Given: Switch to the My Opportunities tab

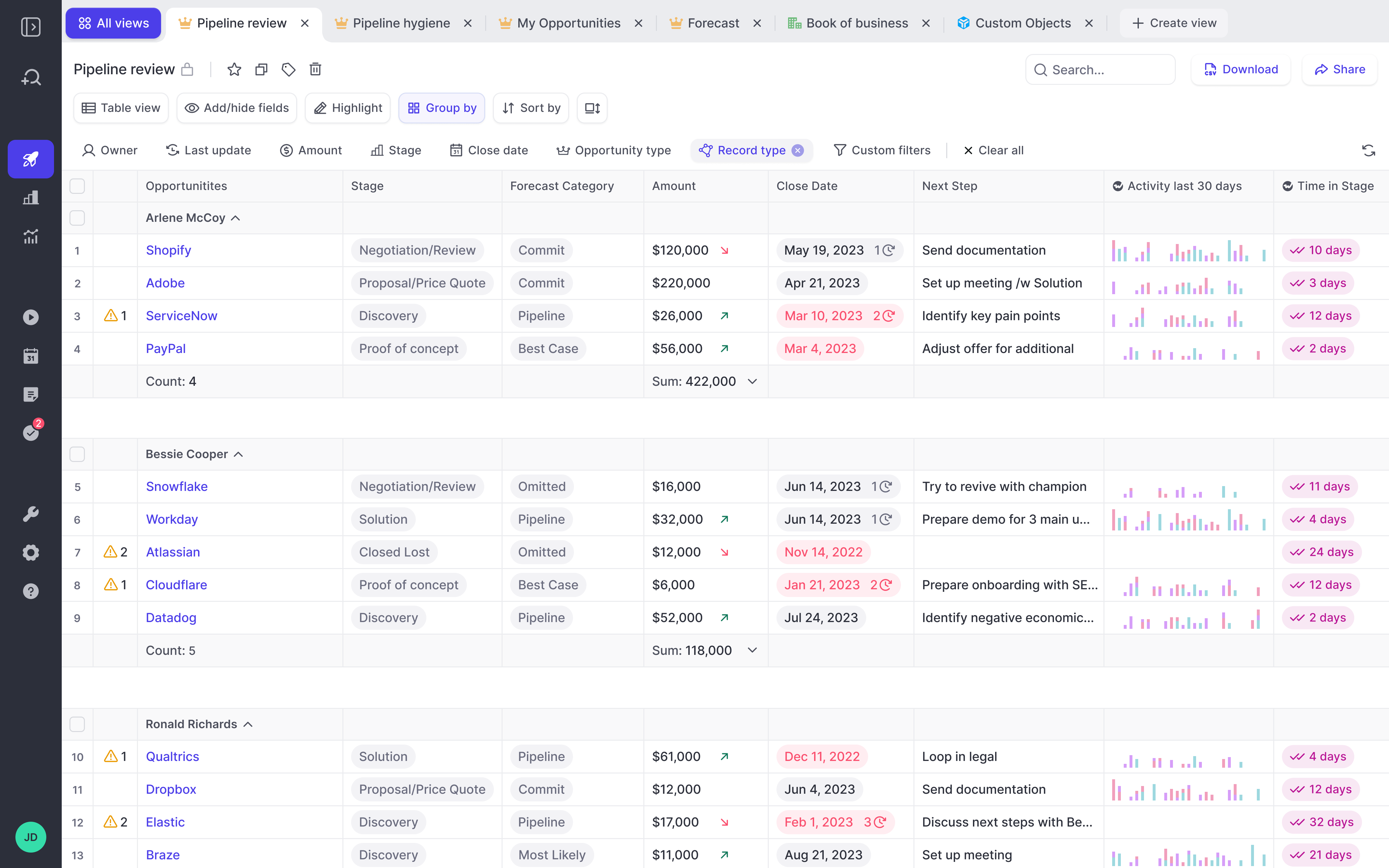Looking at the screenshot, I should (568, 23).
